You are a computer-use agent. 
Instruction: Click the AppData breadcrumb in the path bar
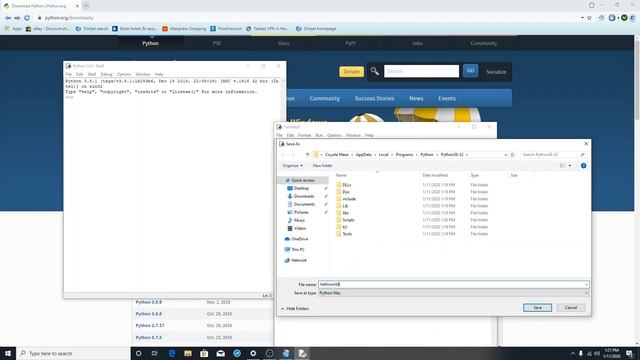(x=364, y=155)
